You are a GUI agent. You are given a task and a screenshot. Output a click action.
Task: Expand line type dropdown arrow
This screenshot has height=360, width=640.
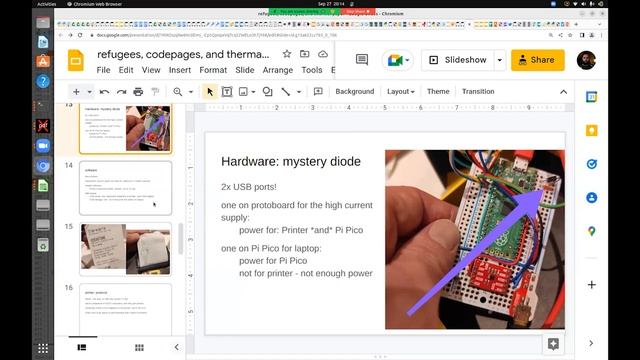click(299, 92)
